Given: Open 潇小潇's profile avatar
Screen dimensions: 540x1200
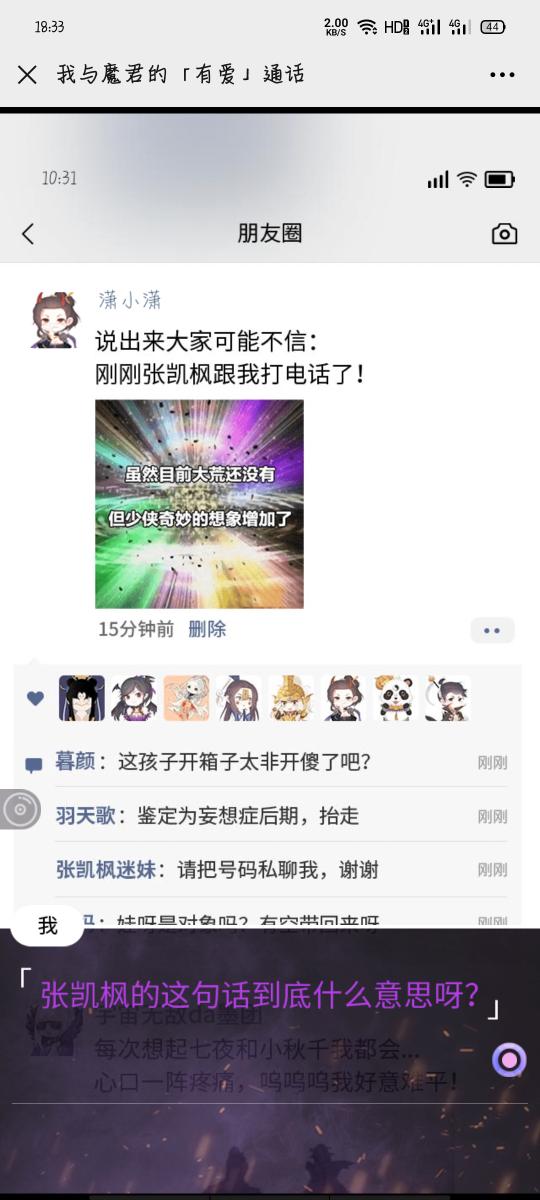Looking at the screenshot, I should [x=54, y=320].
